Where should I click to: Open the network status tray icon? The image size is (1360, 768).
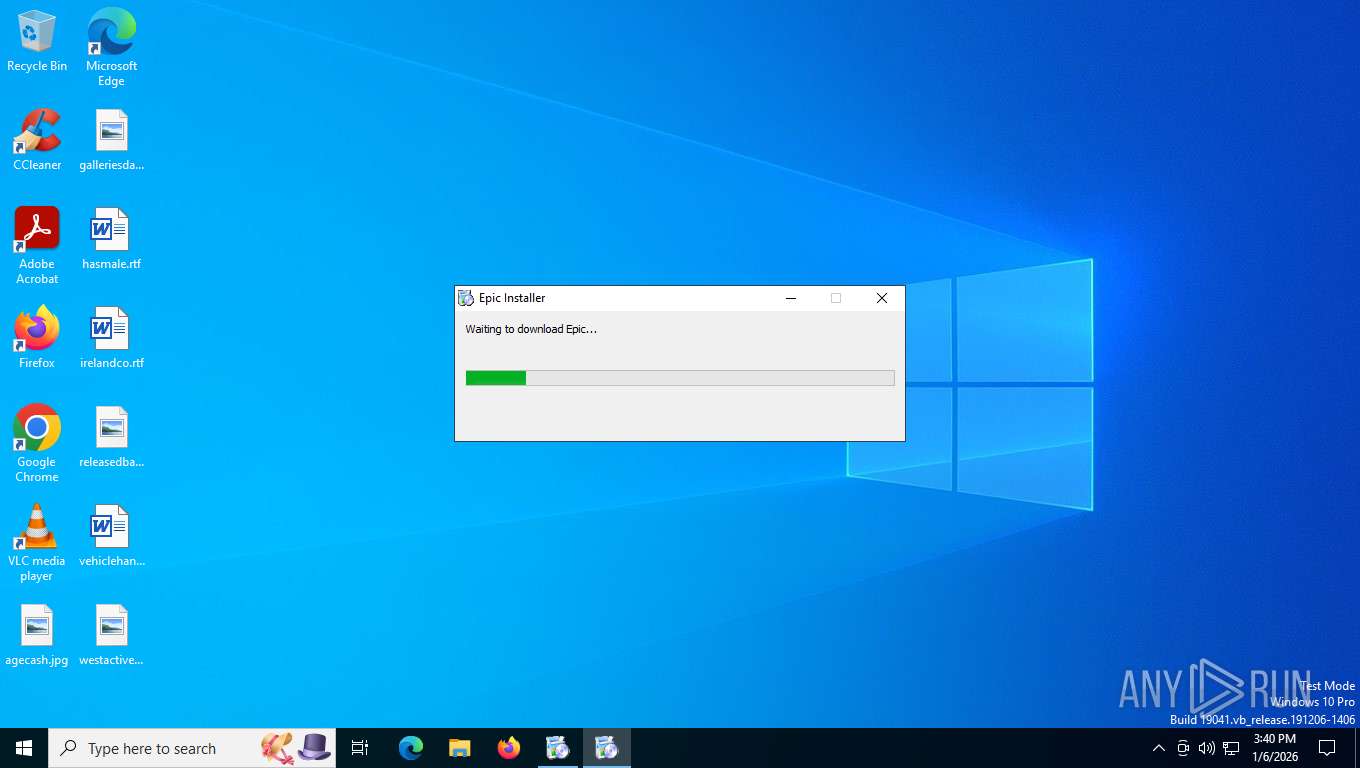1231,748
